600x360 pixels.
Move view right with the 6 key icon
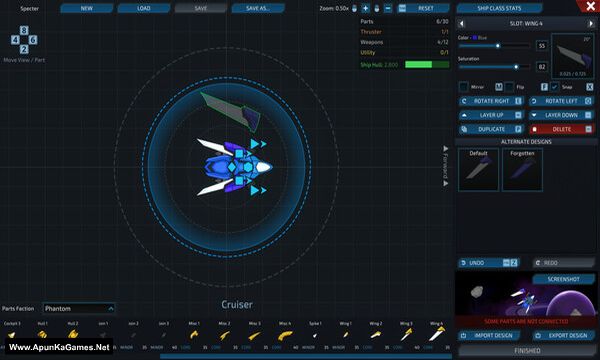33,40
